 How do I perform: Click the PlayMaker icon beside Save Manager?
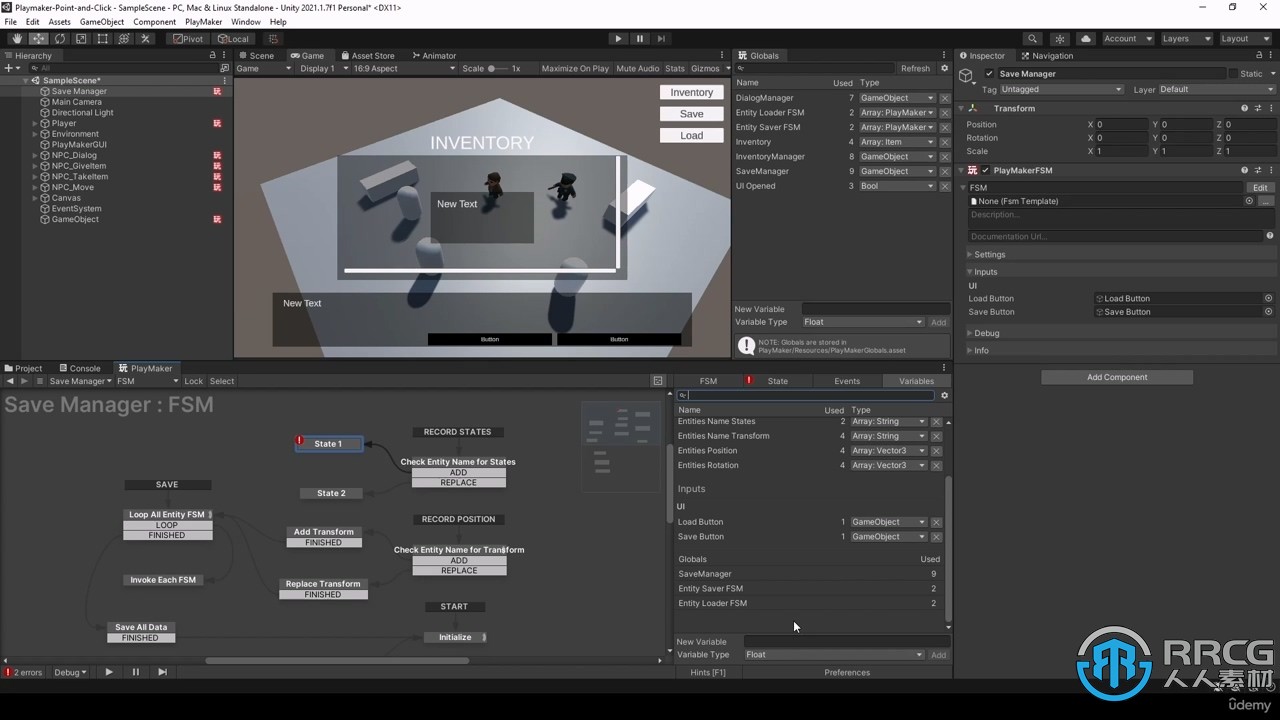[217, 91]
